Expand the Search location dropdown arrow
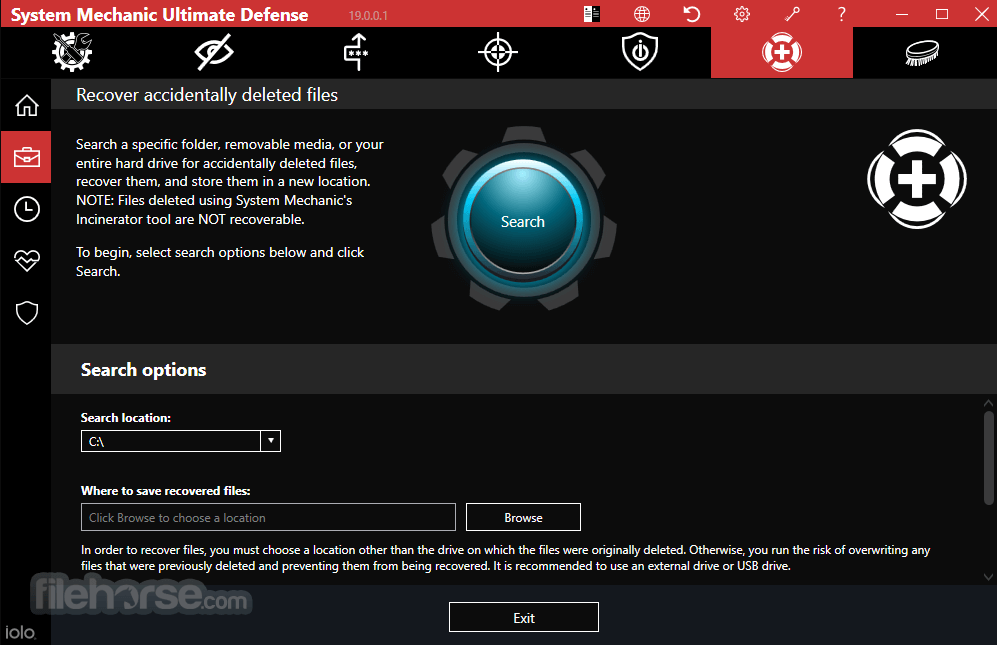 pos(271,441)
